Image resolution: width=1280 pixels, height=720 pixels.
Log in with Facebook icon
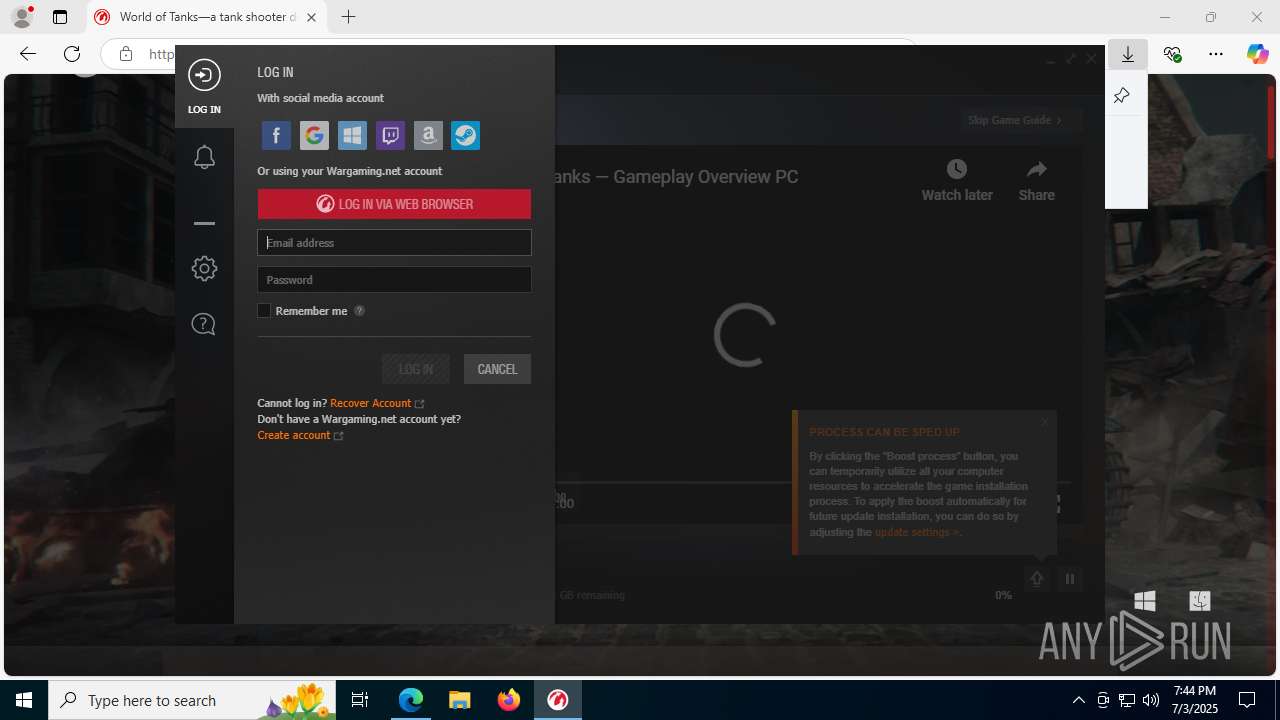point(276,135)
